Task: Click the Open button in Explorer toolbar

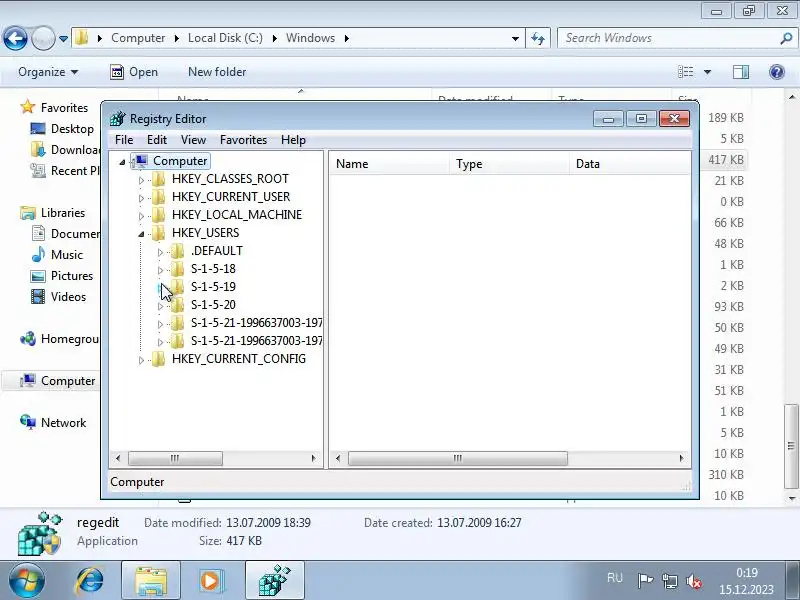Action: click(134, 72)
